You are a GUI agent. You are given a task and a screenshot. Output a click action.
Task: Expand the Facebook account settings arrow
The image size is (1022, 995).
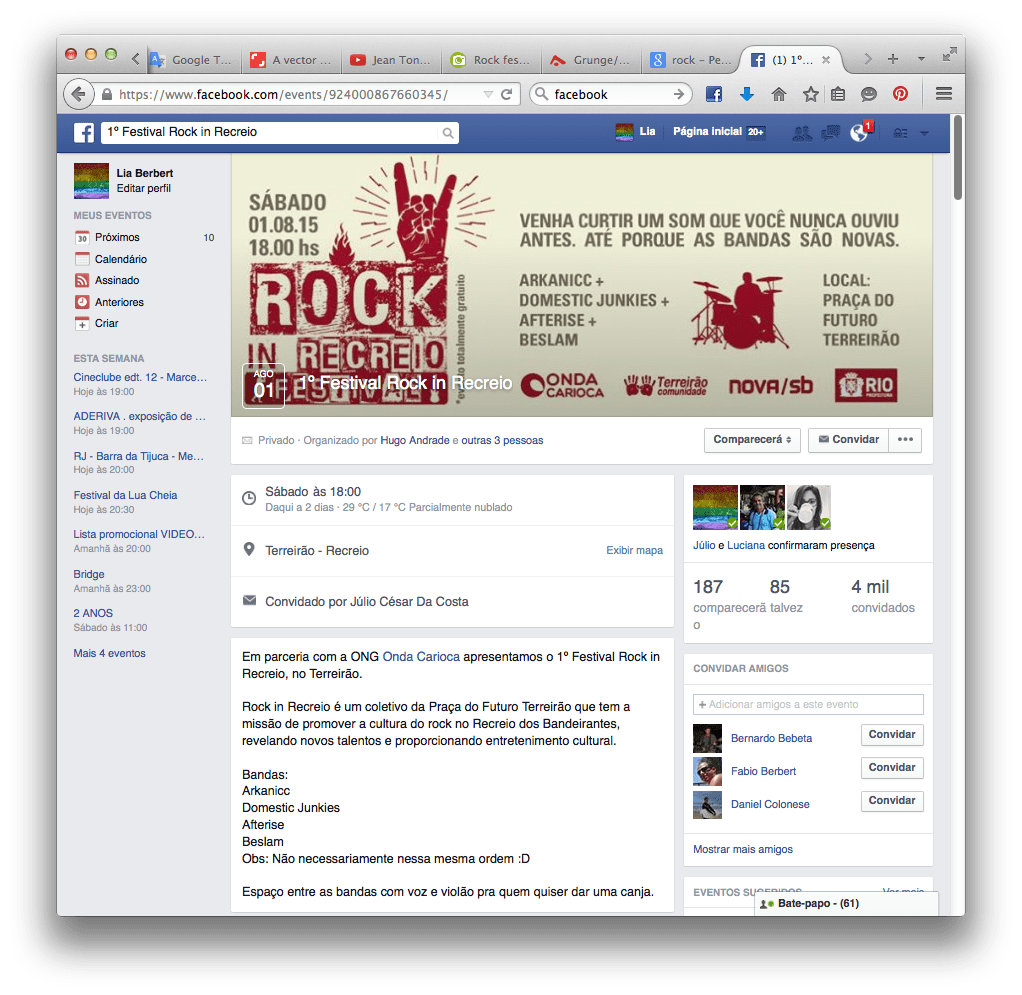click(924, 133)
